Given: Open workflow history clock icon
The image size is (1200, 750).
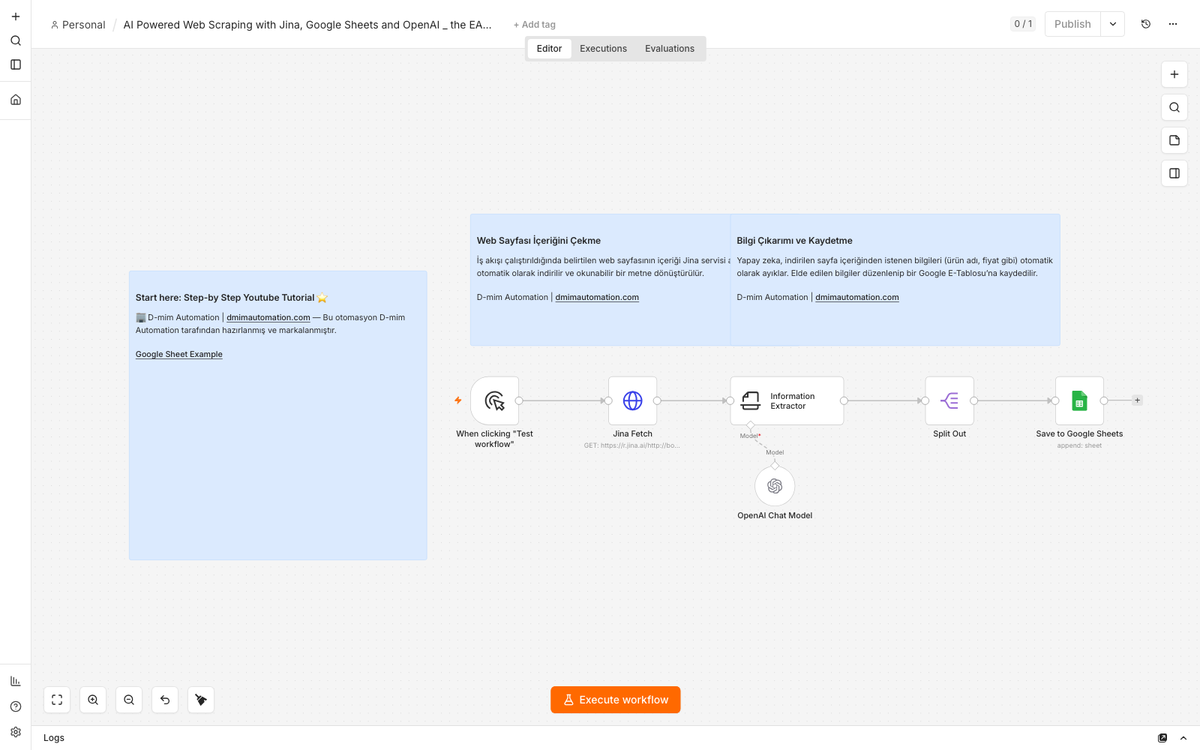Looking at the screenshot, I should click(1146, 24).
